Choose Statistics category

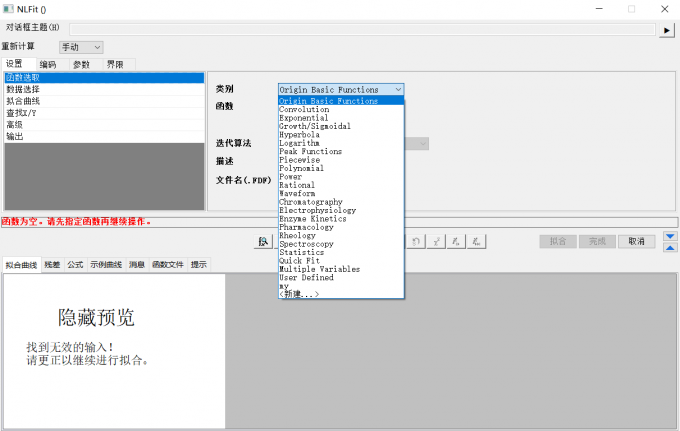coord(341,252)
